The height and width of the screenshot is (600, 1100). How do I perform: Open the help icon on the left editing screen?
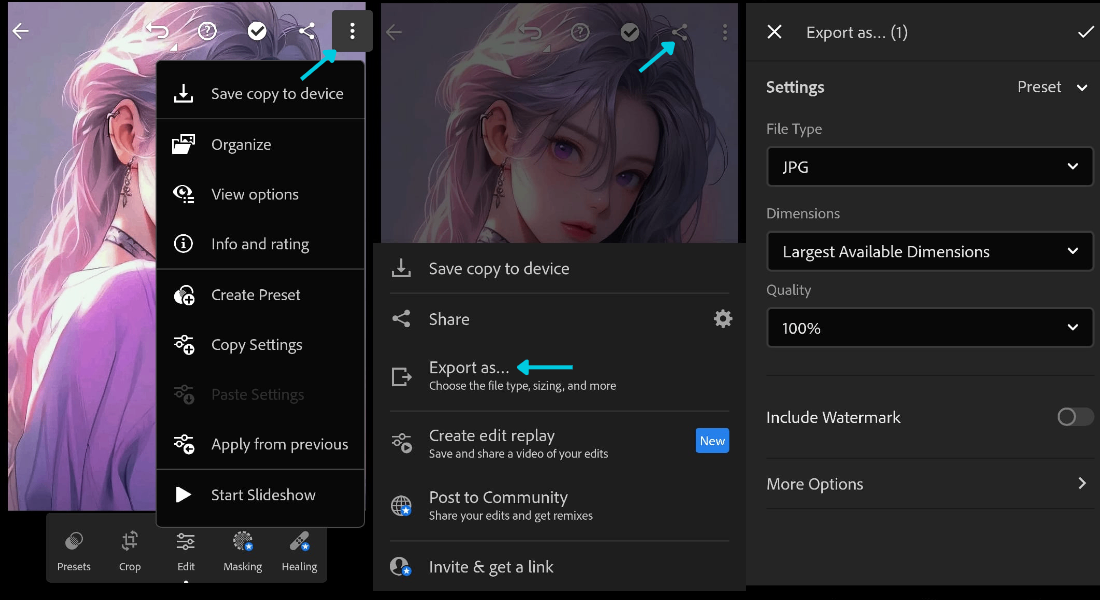(208, 31)
